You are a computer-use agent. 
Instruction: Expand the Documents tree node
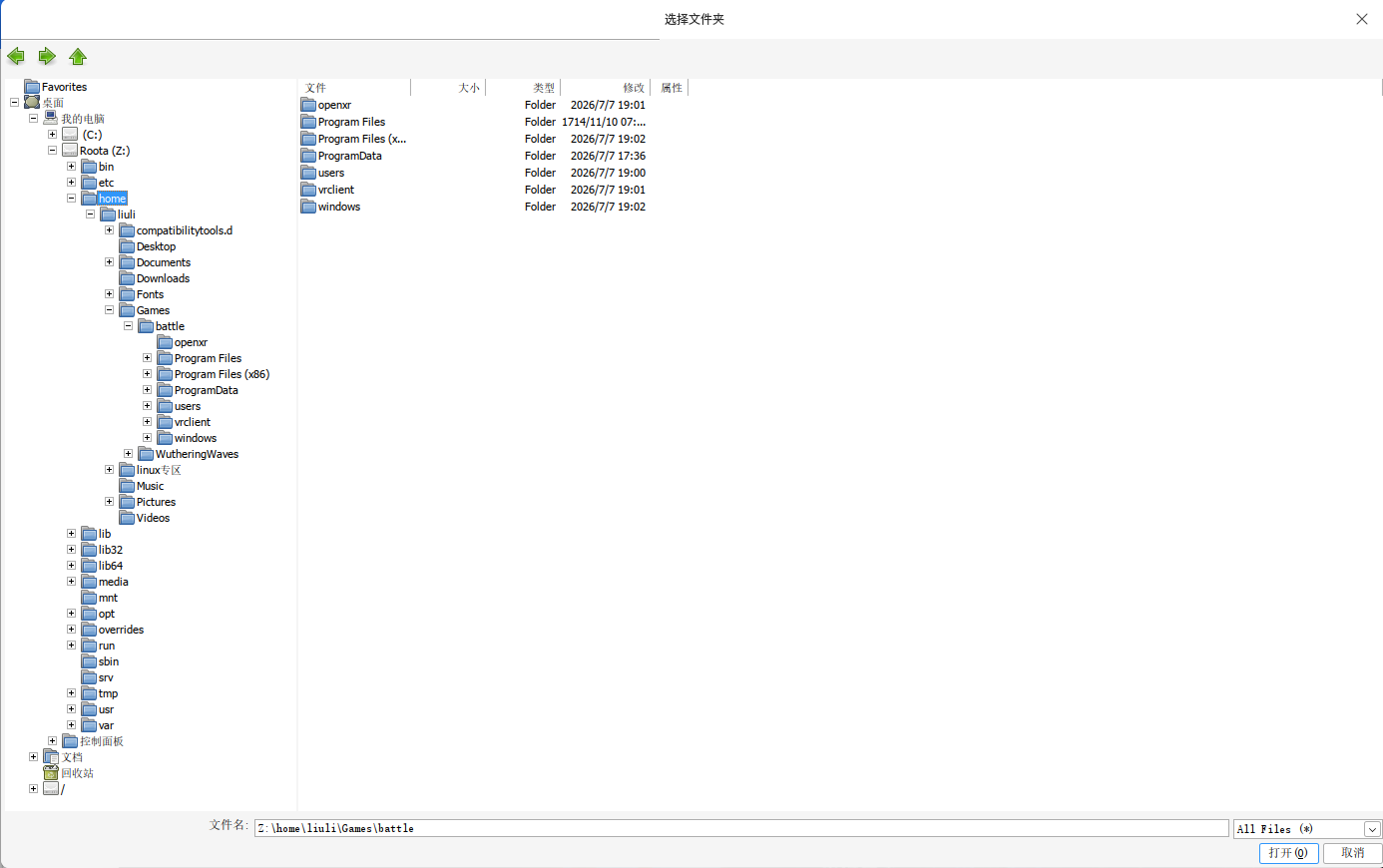[109, 262]
